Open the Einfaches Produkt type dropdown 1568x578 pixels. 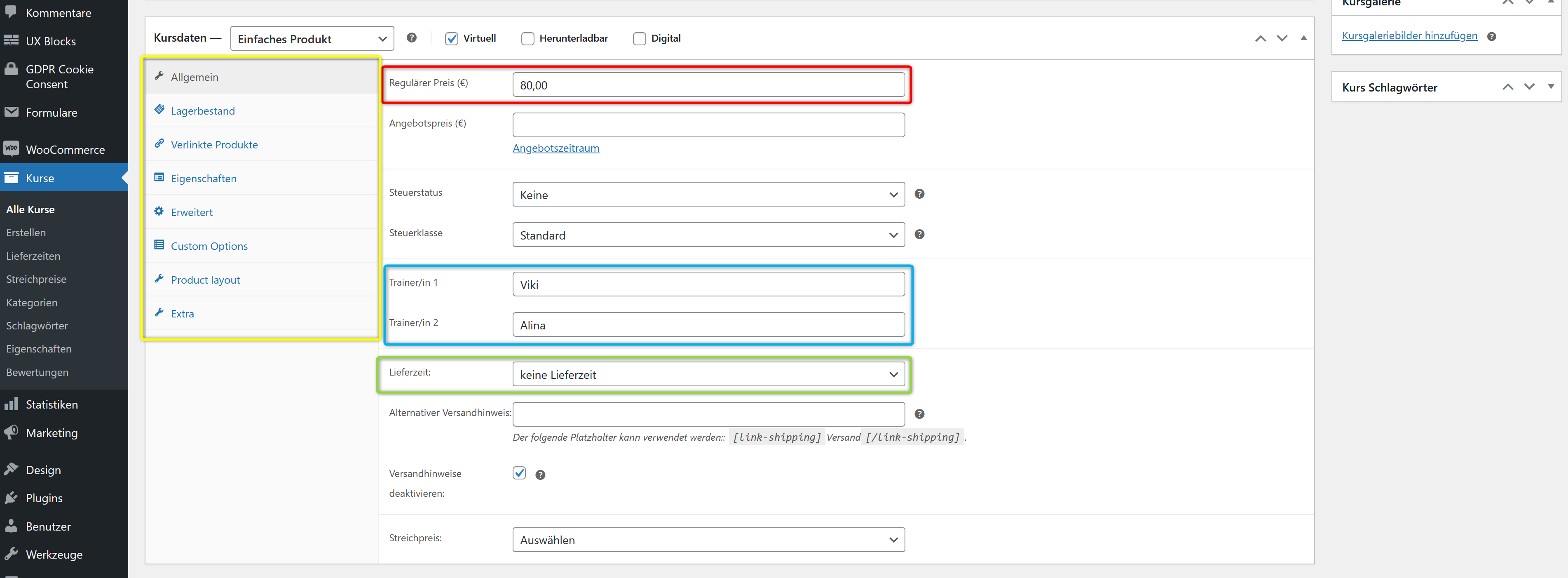tap(312, 38)
